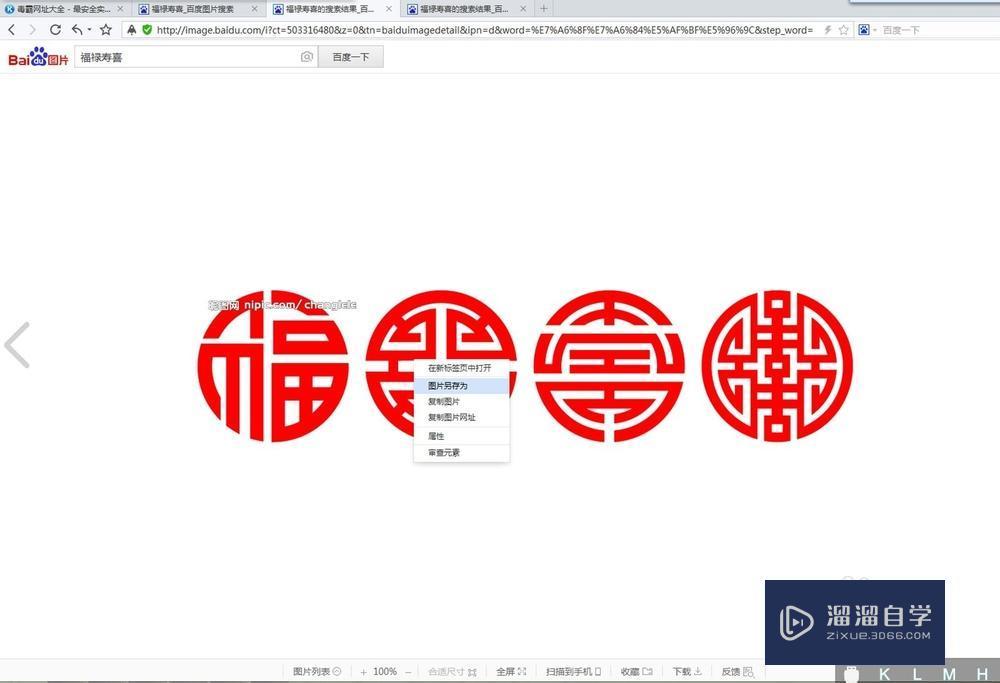
Task: Reload the page with the refresh icon
Action: coord(55,30)
